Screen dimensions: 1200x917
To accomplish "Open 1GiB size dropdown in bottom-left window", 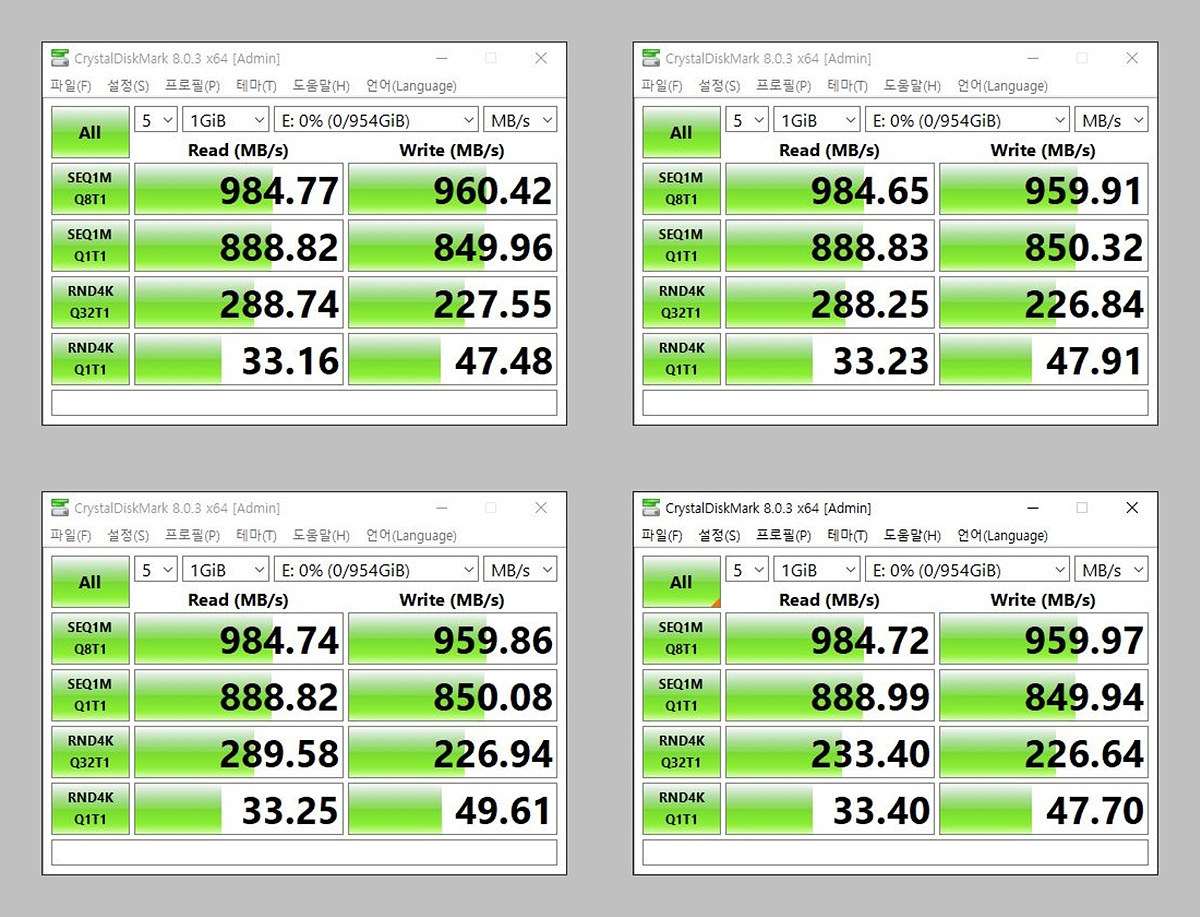I will [x=226, y=570].
